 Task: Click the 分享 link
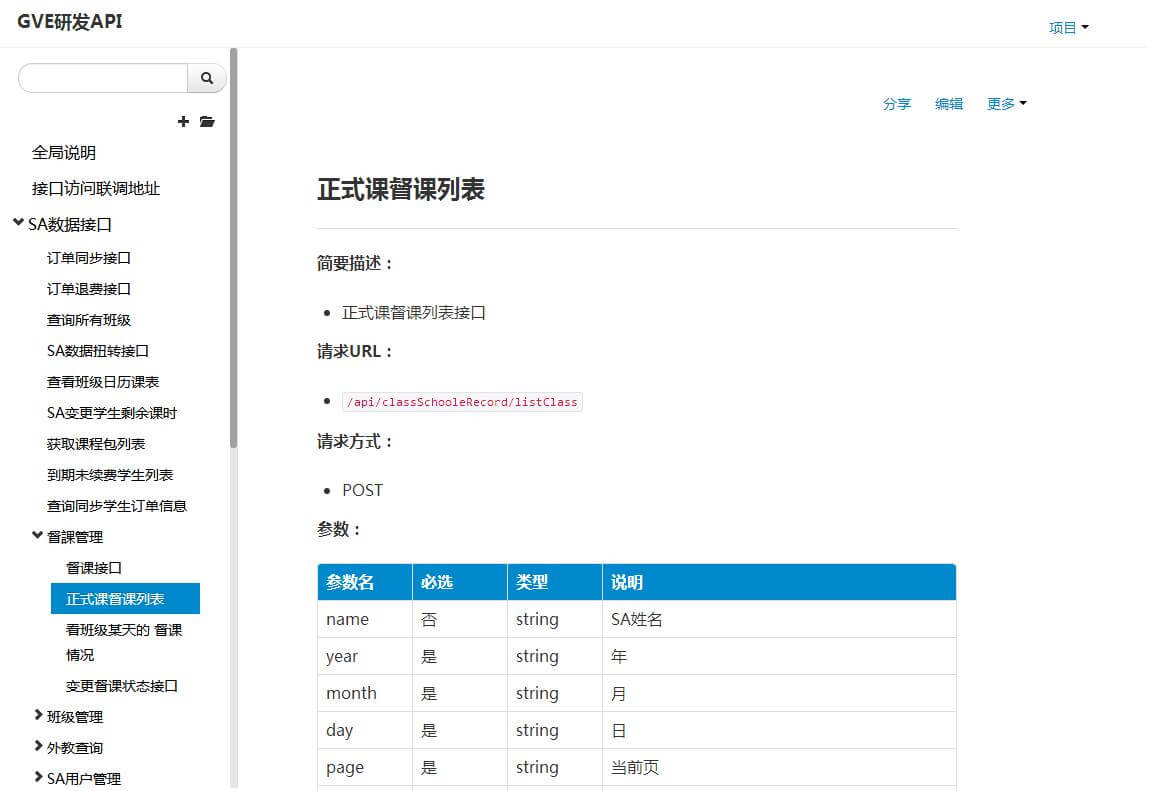[897, 104]
